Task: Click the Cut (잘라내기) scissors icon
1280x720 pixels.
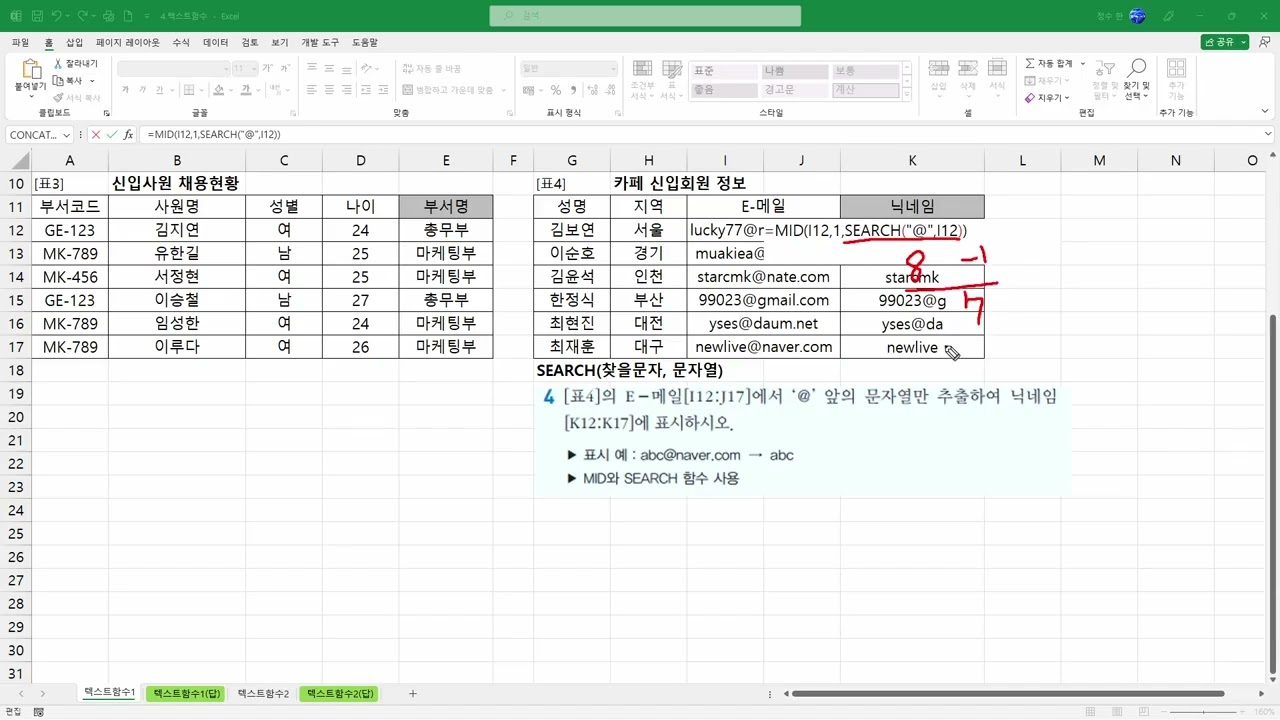Action: (x=58, y=64)
